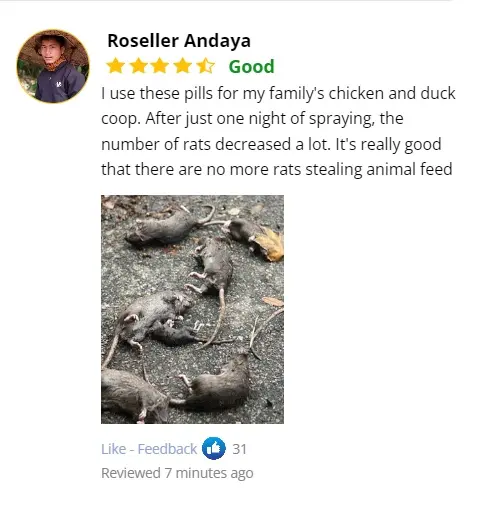Open the reviewer name Roseller Andaya
Image resolution: width=480 pixels, height=508 pixels.
179,41
